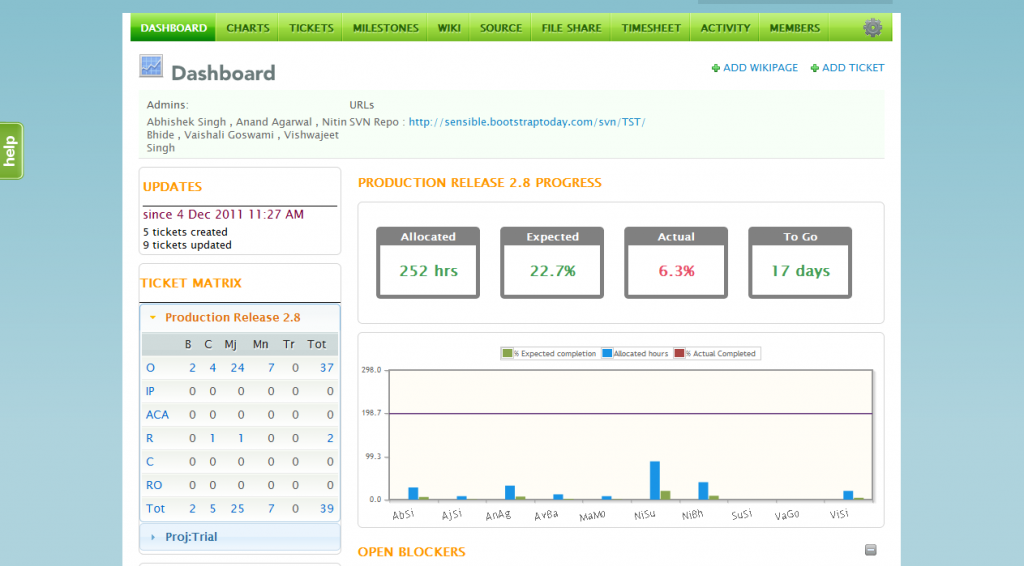
Task: Open the Activity tab
Action: (725, 27)
